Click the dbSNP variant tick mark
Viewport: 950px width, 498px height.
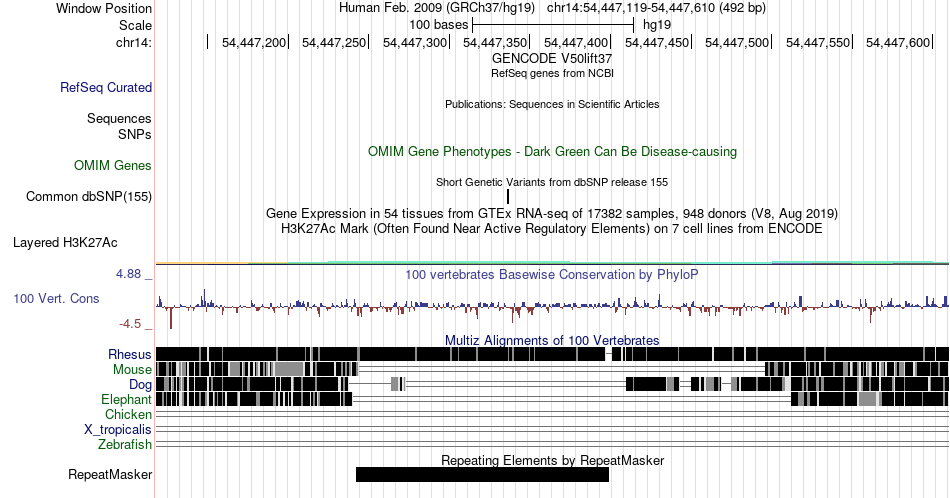point(508,196)
